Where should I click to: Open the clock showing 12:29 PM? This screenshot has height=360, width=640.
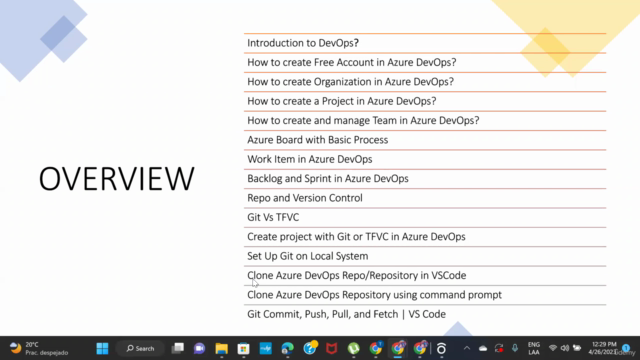coord(603,348)
